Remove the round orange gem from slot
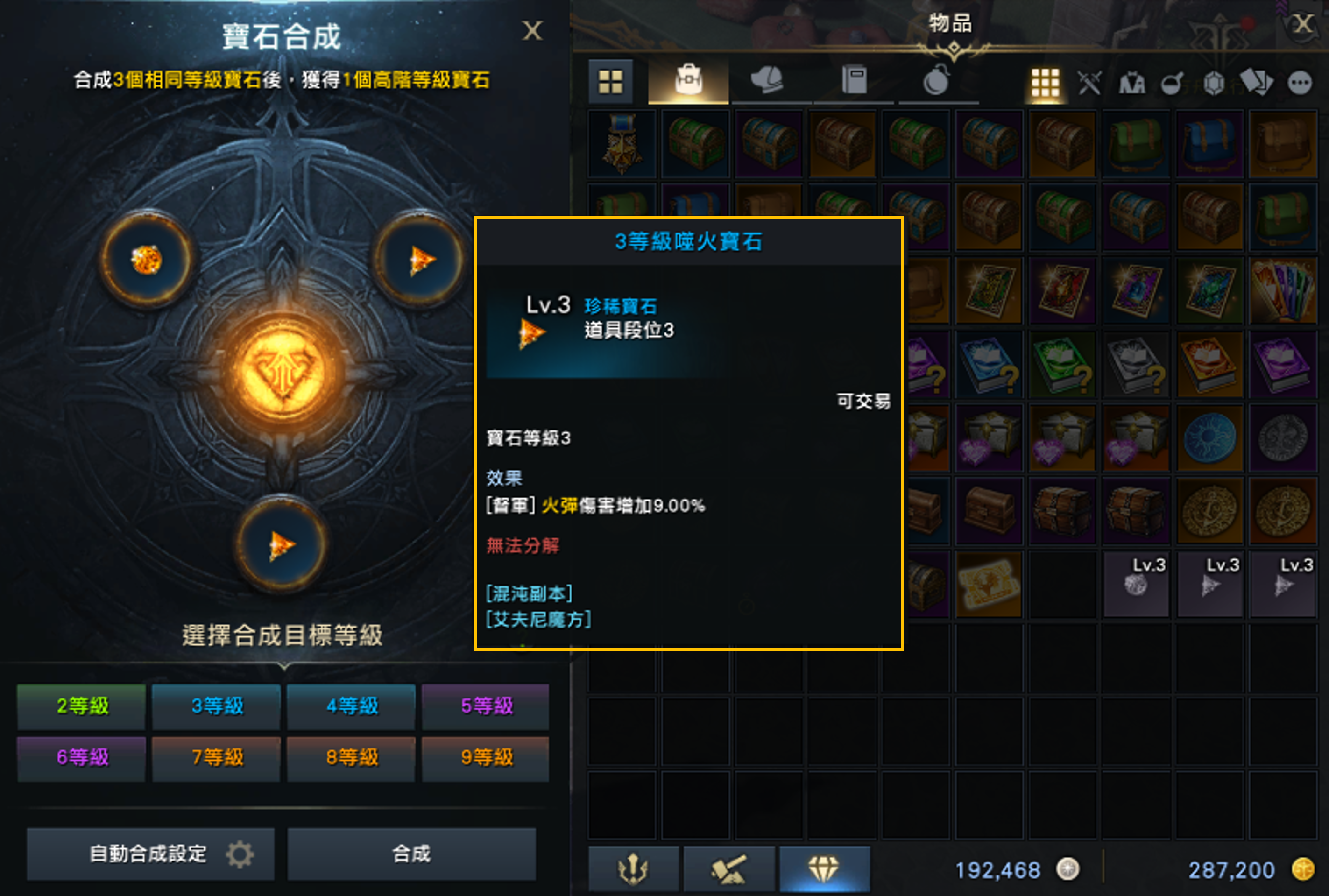 [147, 260]
